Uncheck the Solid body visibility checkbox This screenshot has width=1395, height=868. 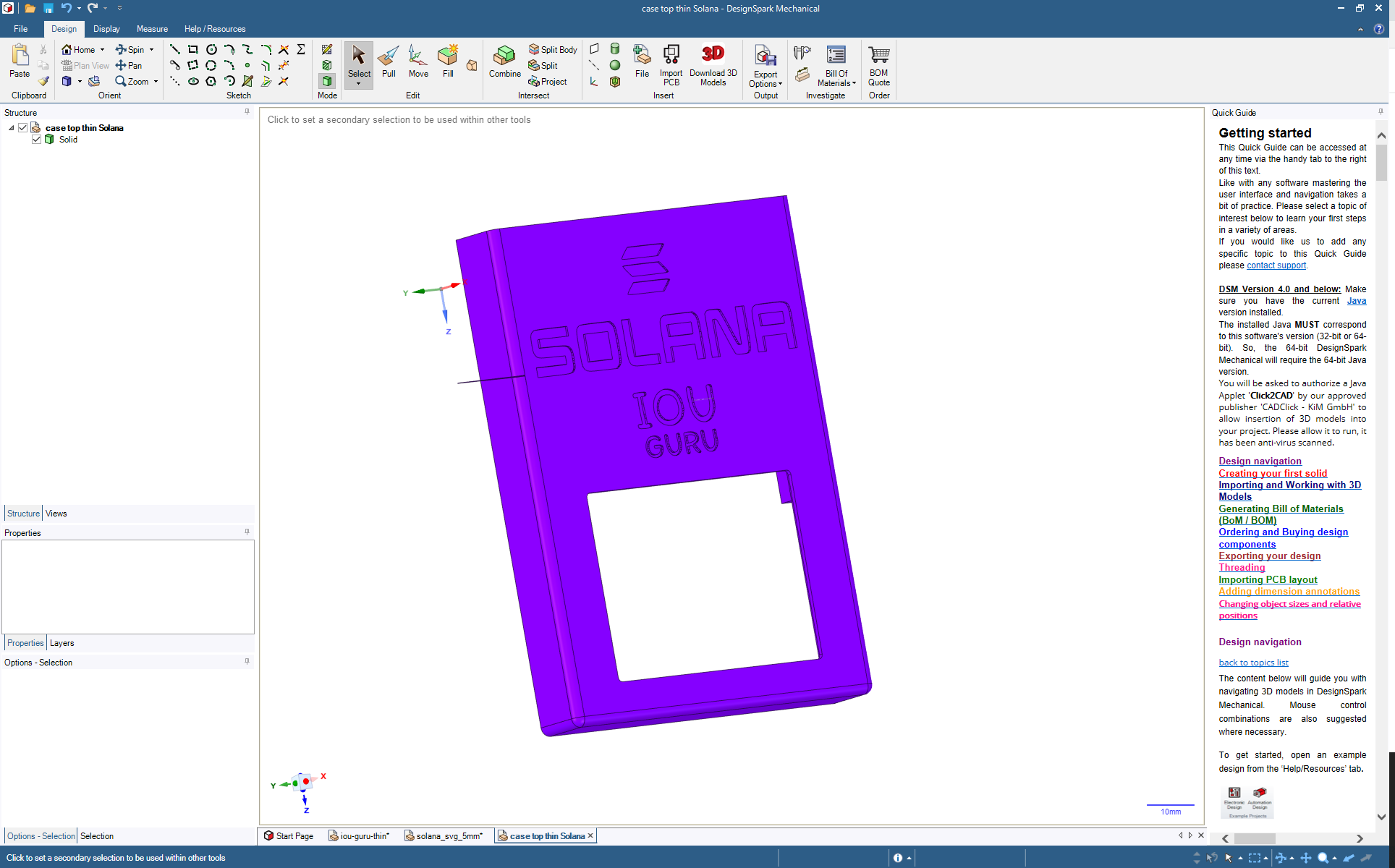point(36,140)
